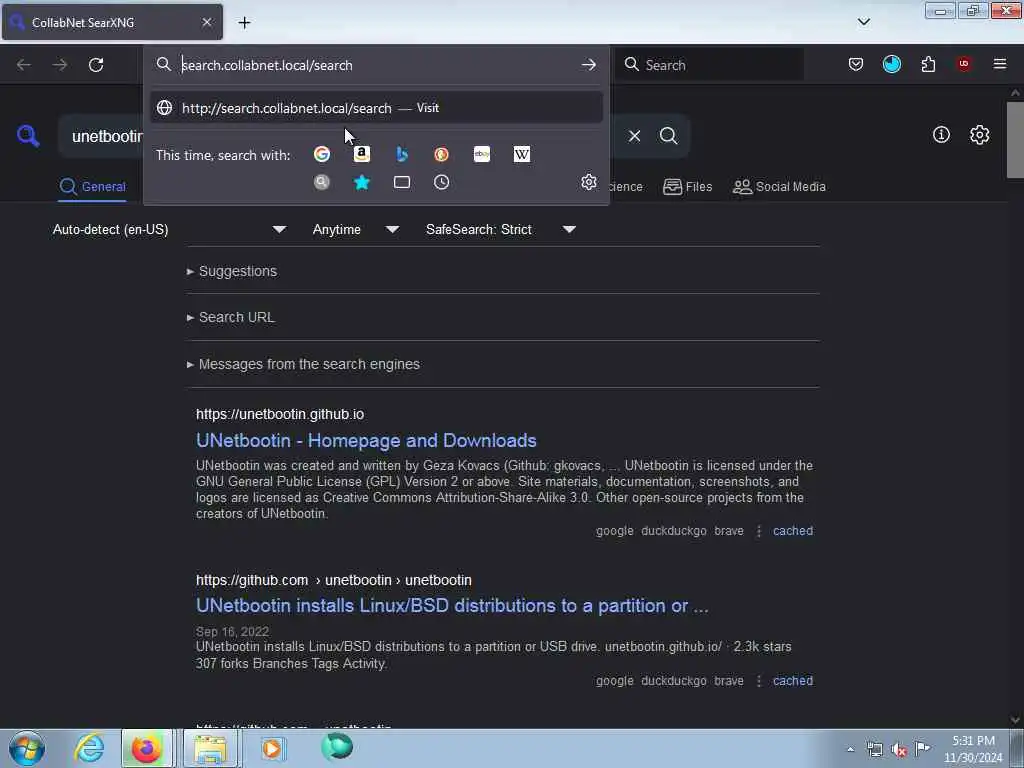Viewport: 1024px width, 768px height.
Task: Click the page vertical scrollbar thumb
Action: [1015, 140]
